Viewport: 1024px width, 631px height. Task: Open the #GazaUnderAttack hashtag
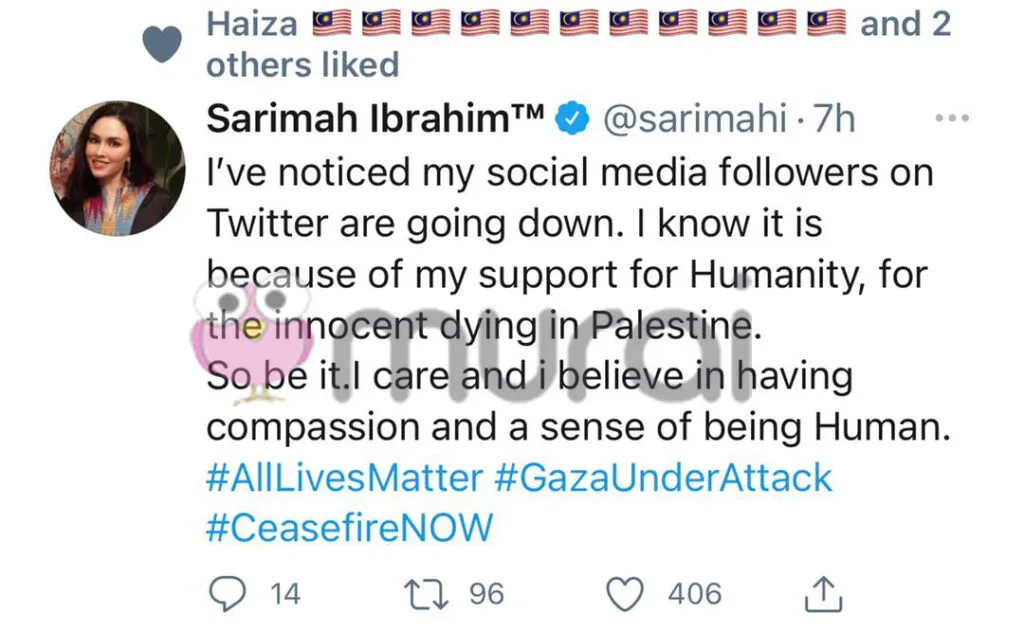click(663, 478)
